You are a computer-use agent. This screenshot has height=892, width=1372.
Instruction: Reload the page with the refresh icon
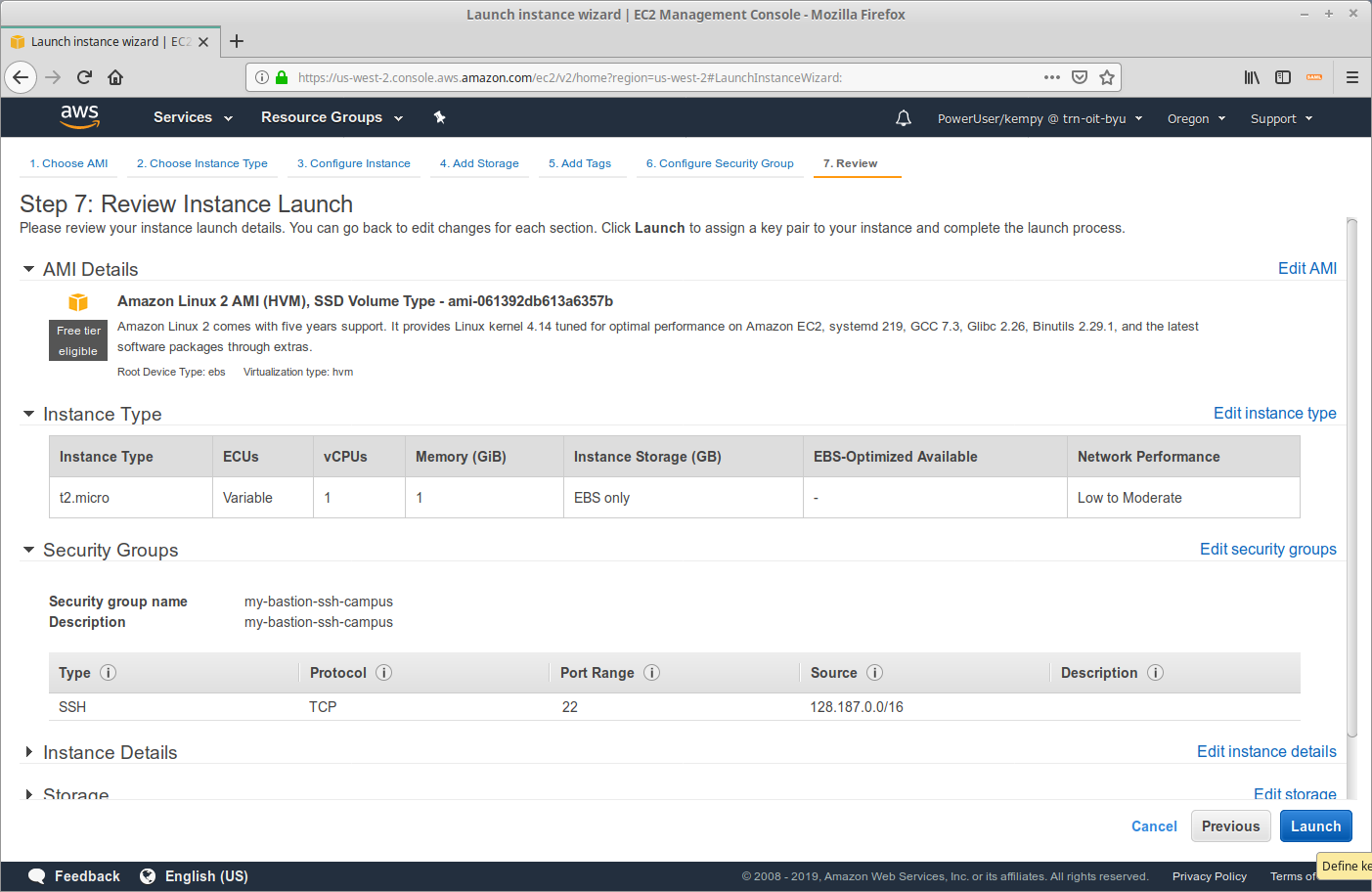pos(84,77)
